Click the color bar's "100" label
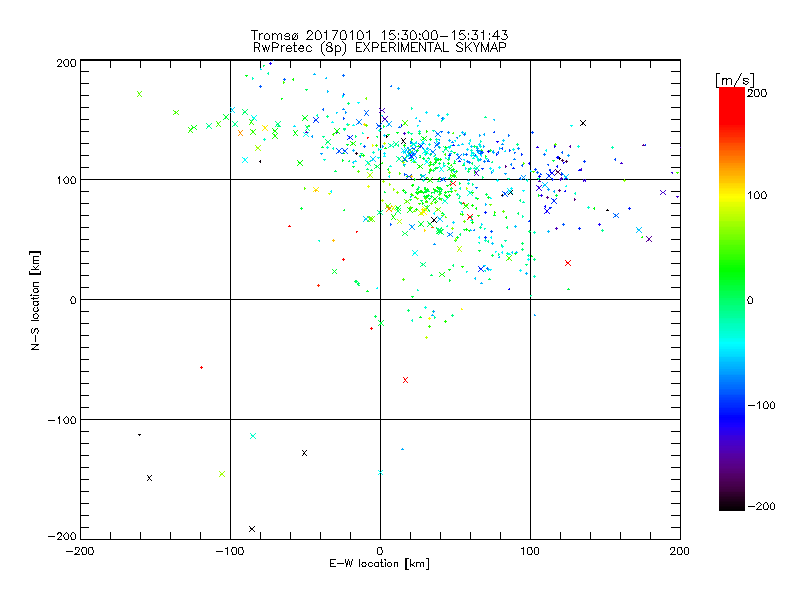The image size is (800, 600). (x=757, y=195)
